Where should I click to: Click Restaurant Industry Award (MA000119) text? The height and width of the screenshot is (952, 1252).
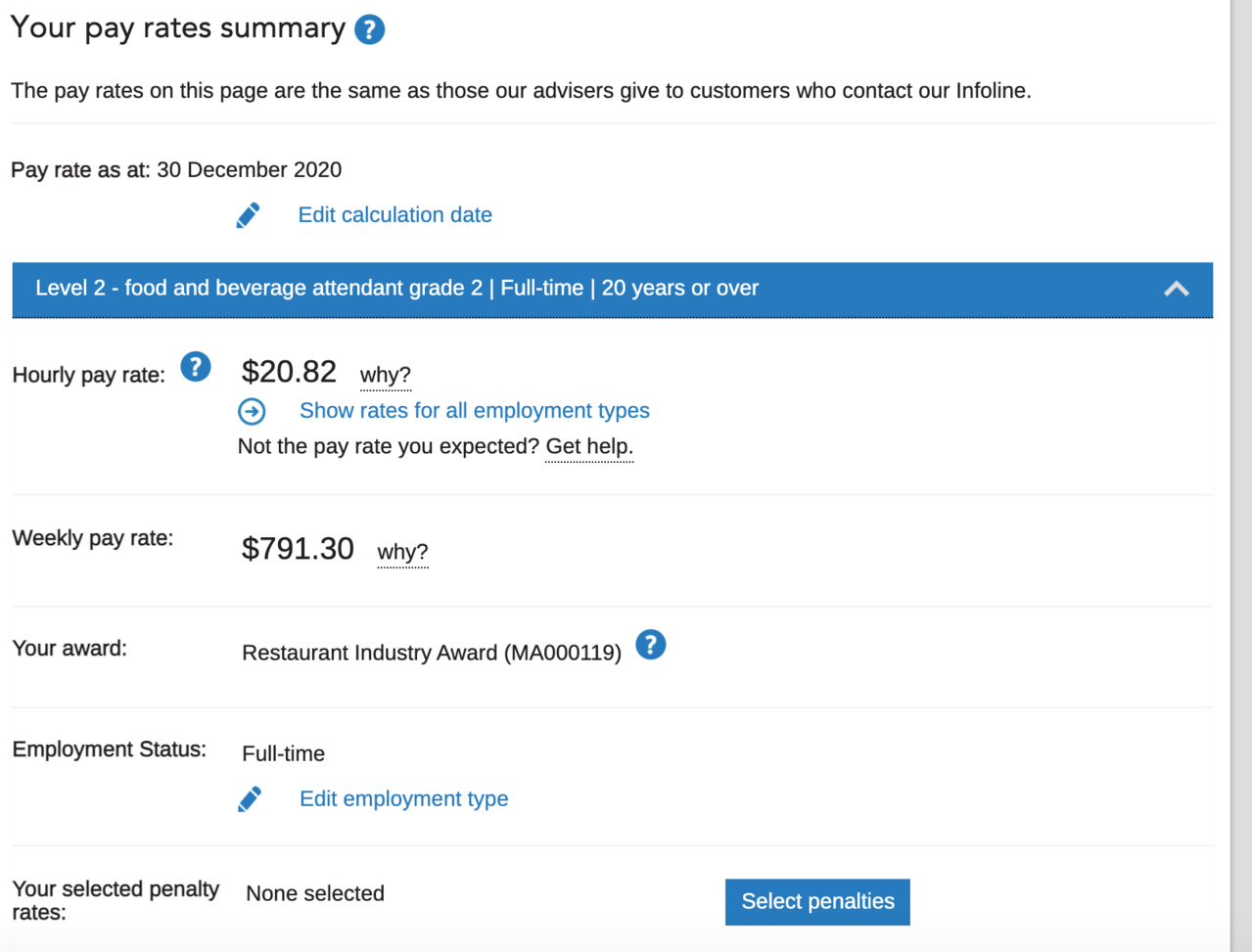[x=432, y=653]
